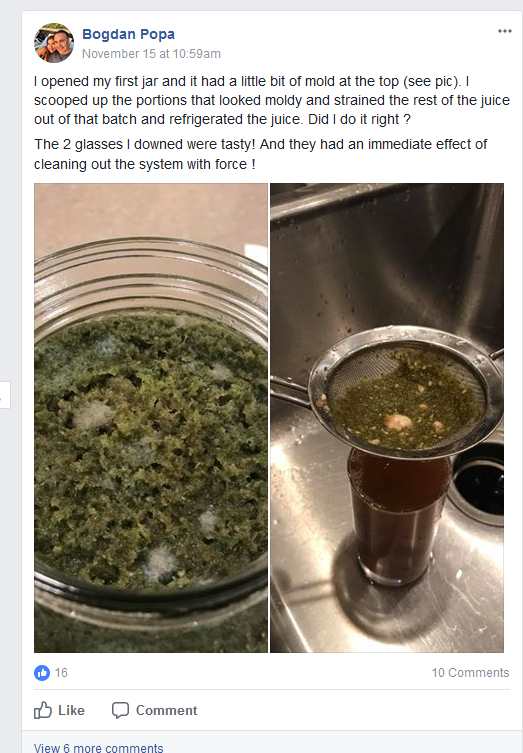Open the post options three-dot menu
This screenshot has height=753, width=523.
[505, 31]
